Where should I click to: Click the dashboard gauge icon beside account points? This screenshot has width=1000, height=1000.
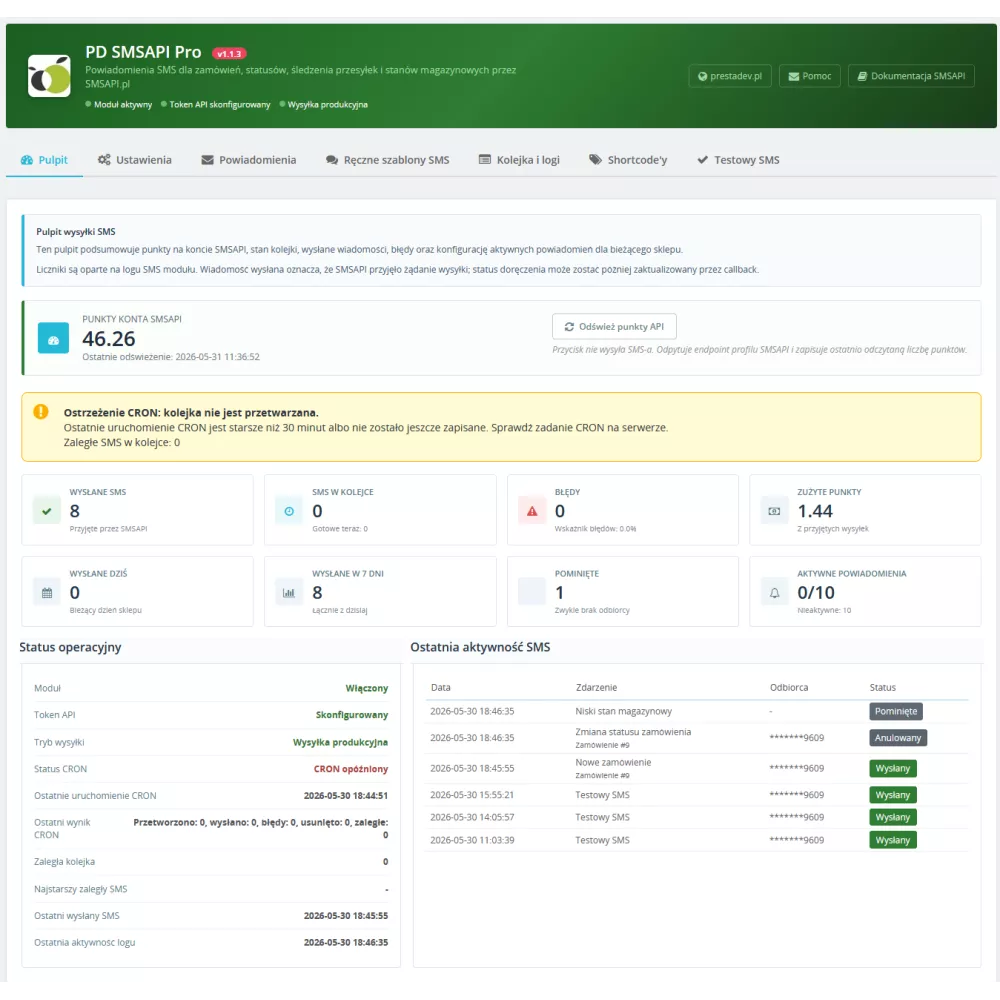(x=54, y=338)
